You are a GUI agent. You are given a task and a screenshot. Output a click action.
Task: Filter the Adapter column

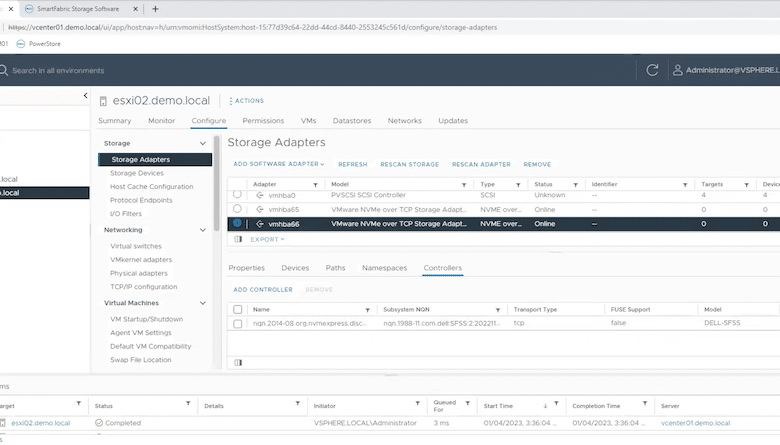point(315,185)
